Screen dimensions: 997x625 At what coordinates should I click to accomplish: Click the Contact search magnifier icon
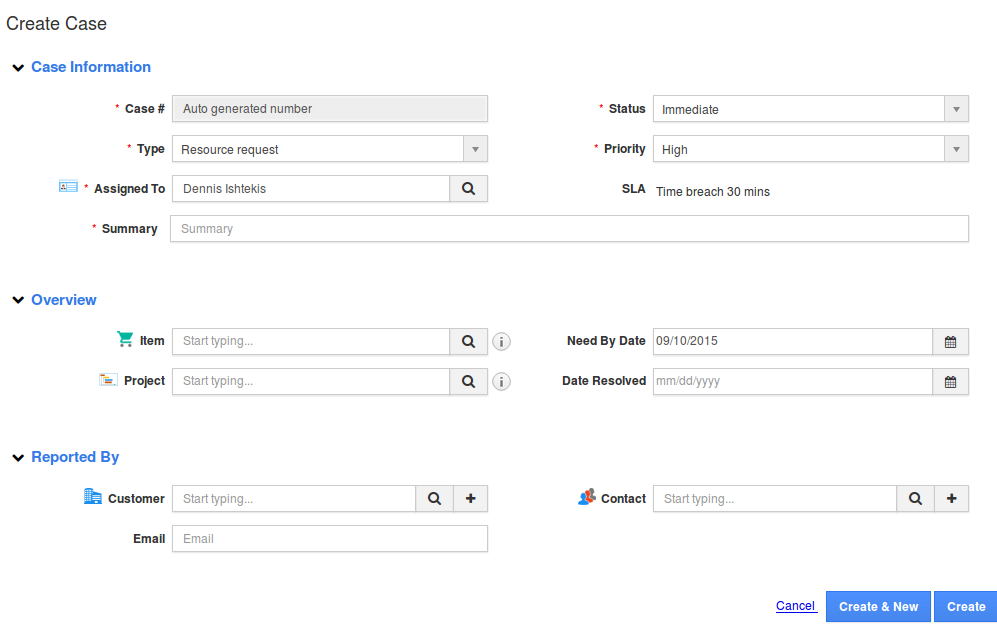click(915, 499)
